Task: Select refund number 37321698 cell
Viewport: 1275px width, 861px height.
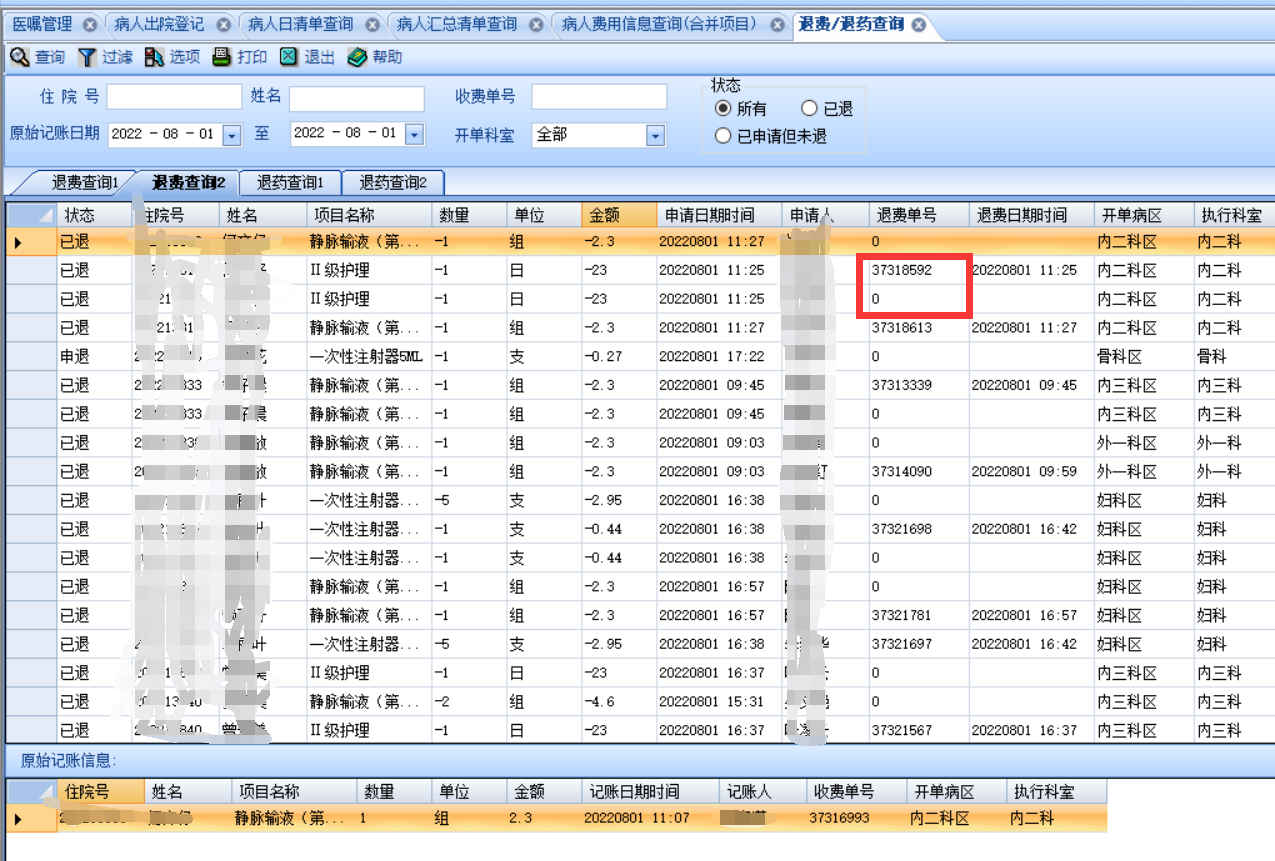Action: point(919,528)
